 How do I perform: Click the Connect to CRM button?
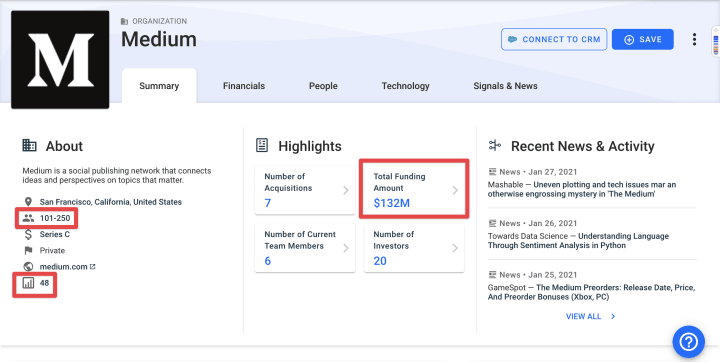click(554, 40)
